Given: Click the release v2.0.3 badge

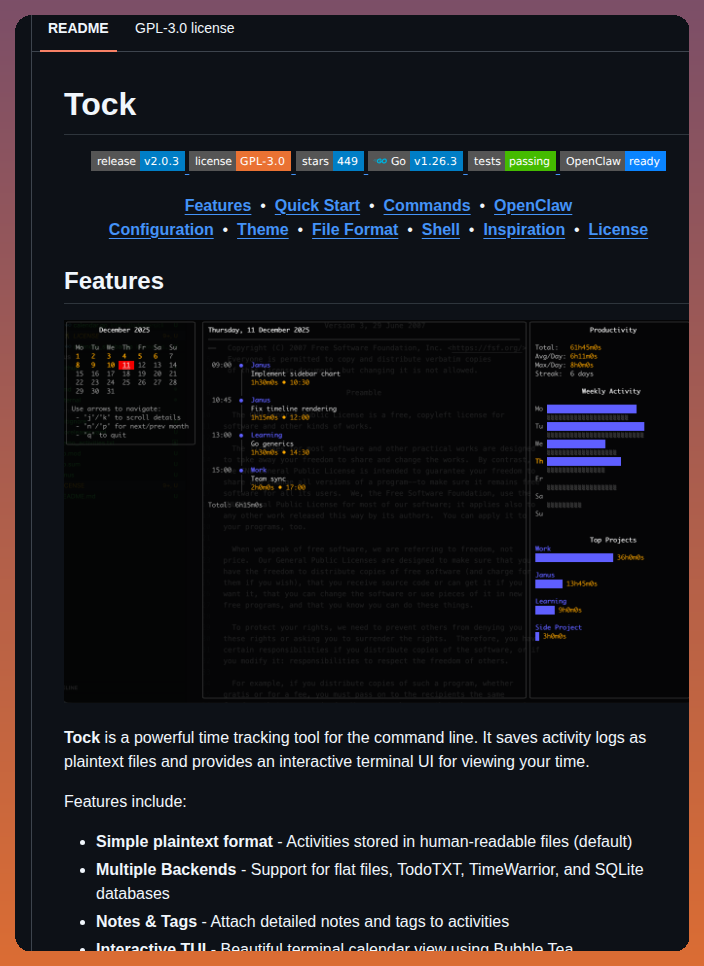Looking at the screenshot, I should tap(138, 161).
